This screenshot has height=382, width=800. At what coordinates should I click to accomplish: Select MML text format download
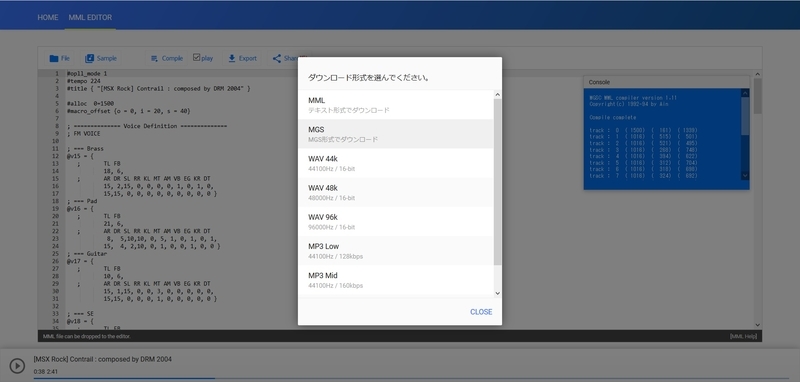pos(395,105)
